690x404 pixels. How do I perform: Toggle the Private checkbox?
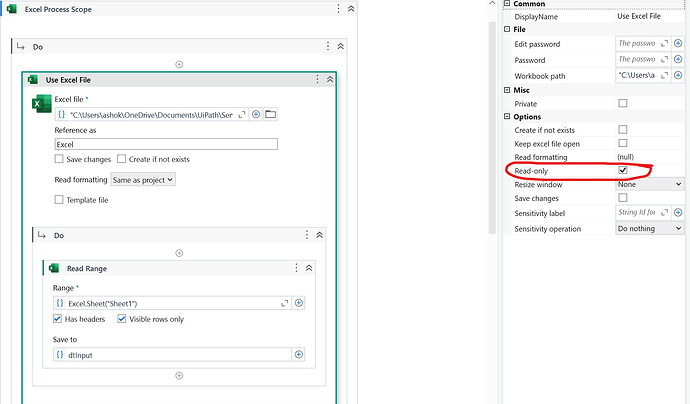(x=623, y=103)
